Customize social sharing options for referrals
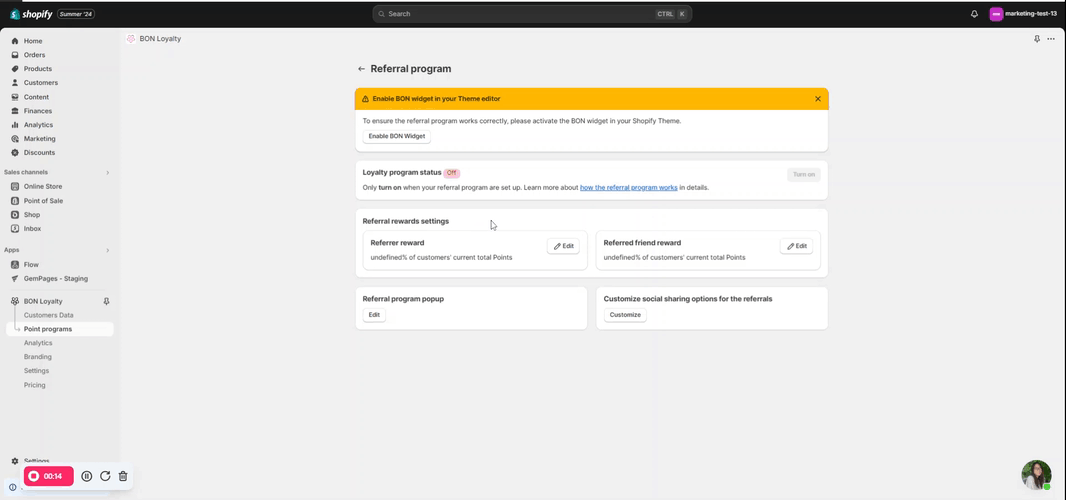 (x=625, y=315)
